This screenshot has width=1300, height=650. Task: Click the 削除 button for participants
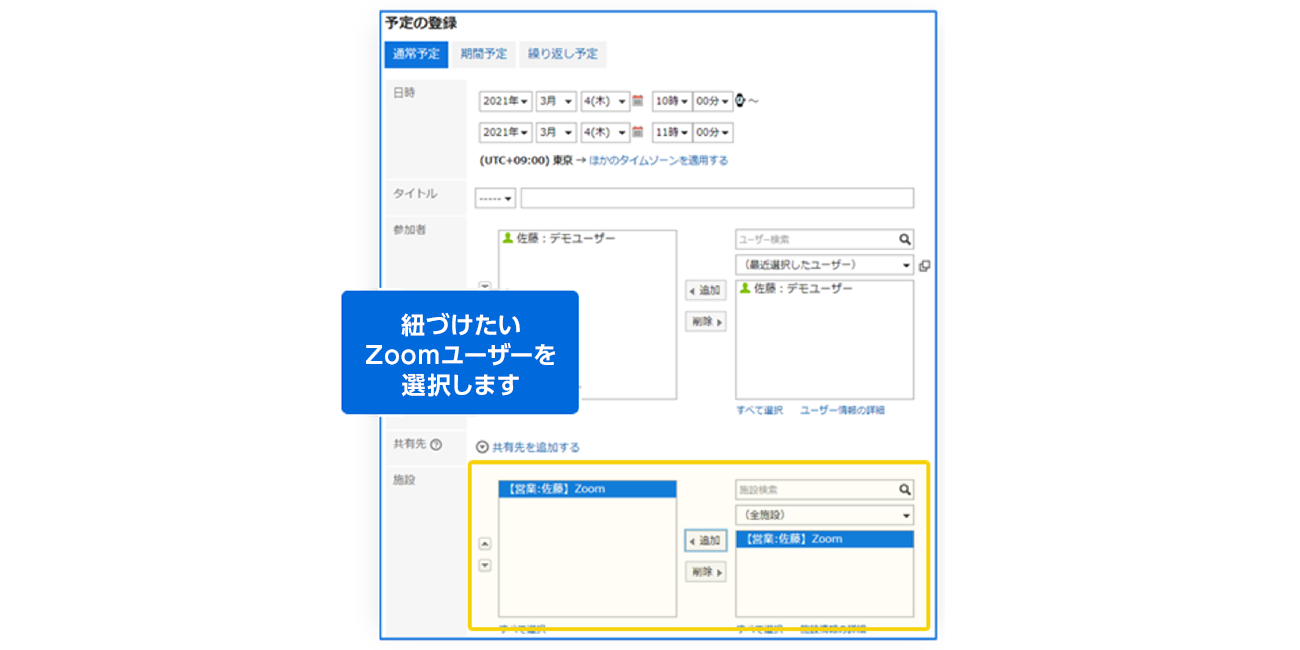705,322
